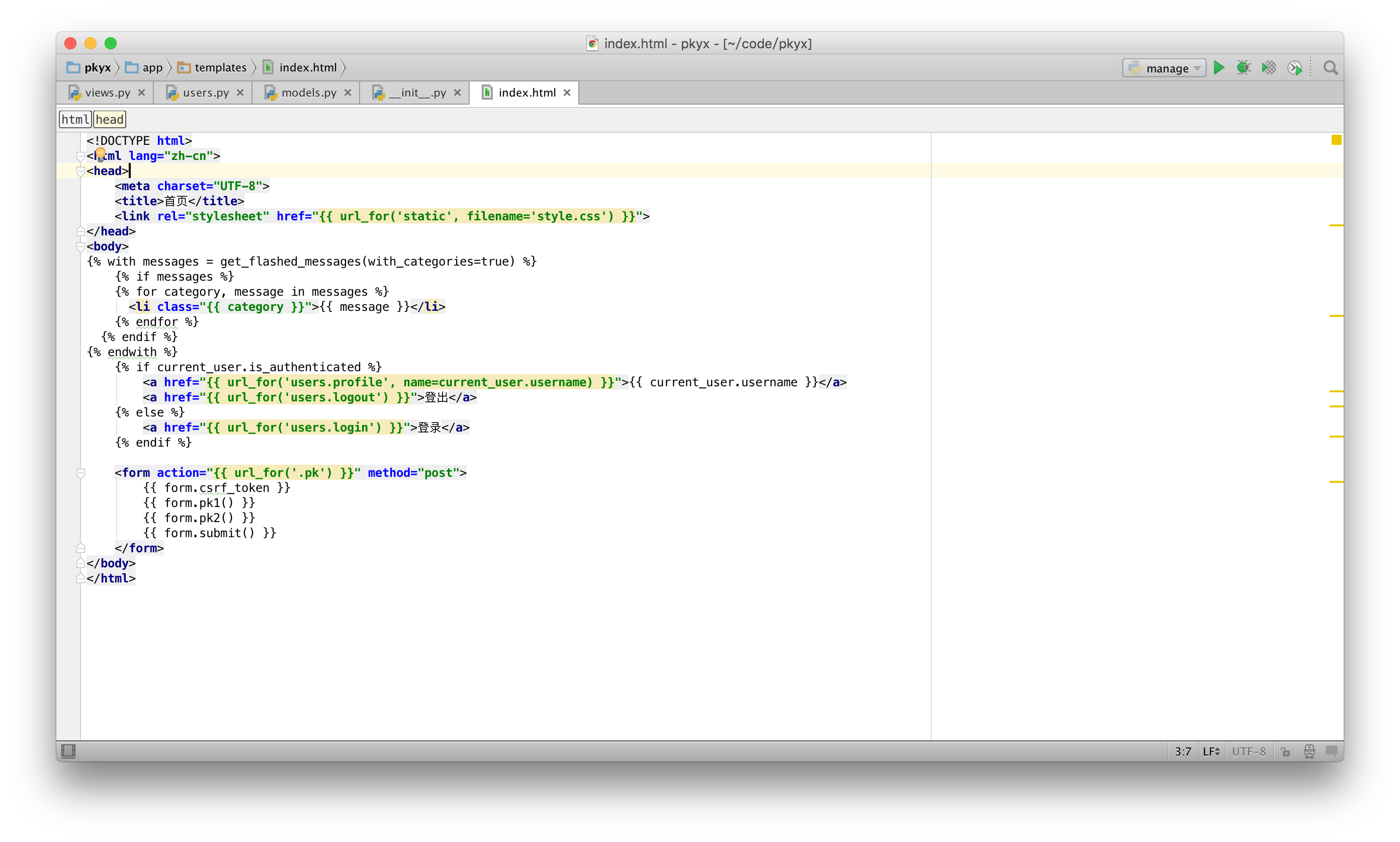Open Search Everywhere magnifier
Screen dimensions: 1400x842
[1330, 68]
